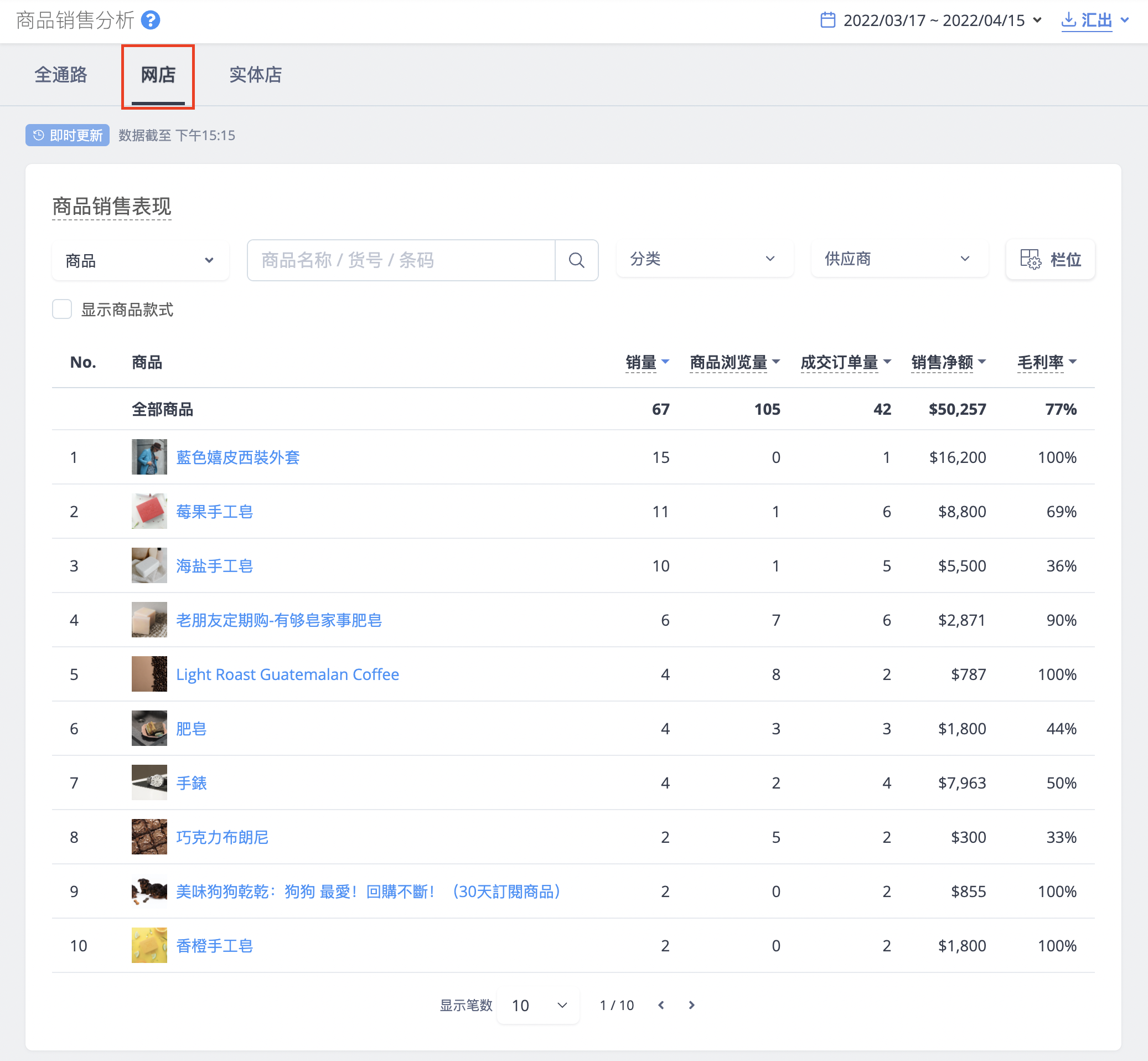1148x1061 pixels.
Task: Open thumbnail of 手錶 product
Action: click(x=149, y=782)
